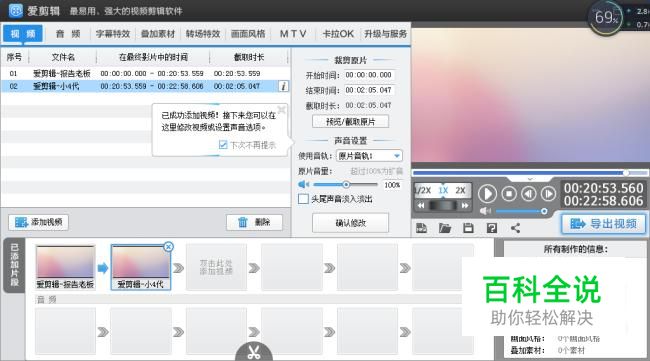Click the 在最终影片中的时间 column header
The width and height of the screenshot is (650, 361).
[153, 57]
